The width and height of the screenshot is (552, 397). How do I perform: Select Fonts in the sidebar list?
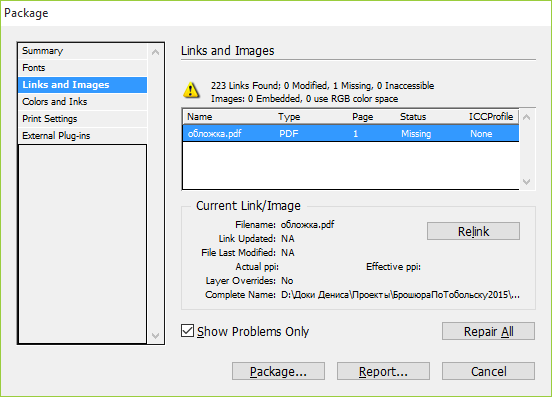coord(82,68)
